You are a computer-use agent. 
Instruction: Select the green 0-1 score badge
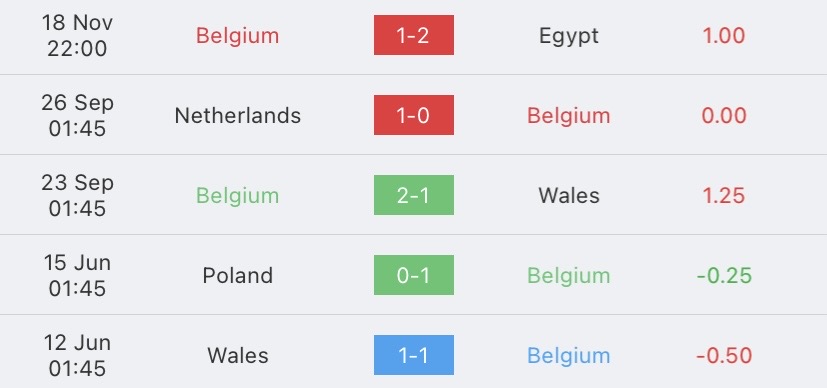click(x=414, y=275)
